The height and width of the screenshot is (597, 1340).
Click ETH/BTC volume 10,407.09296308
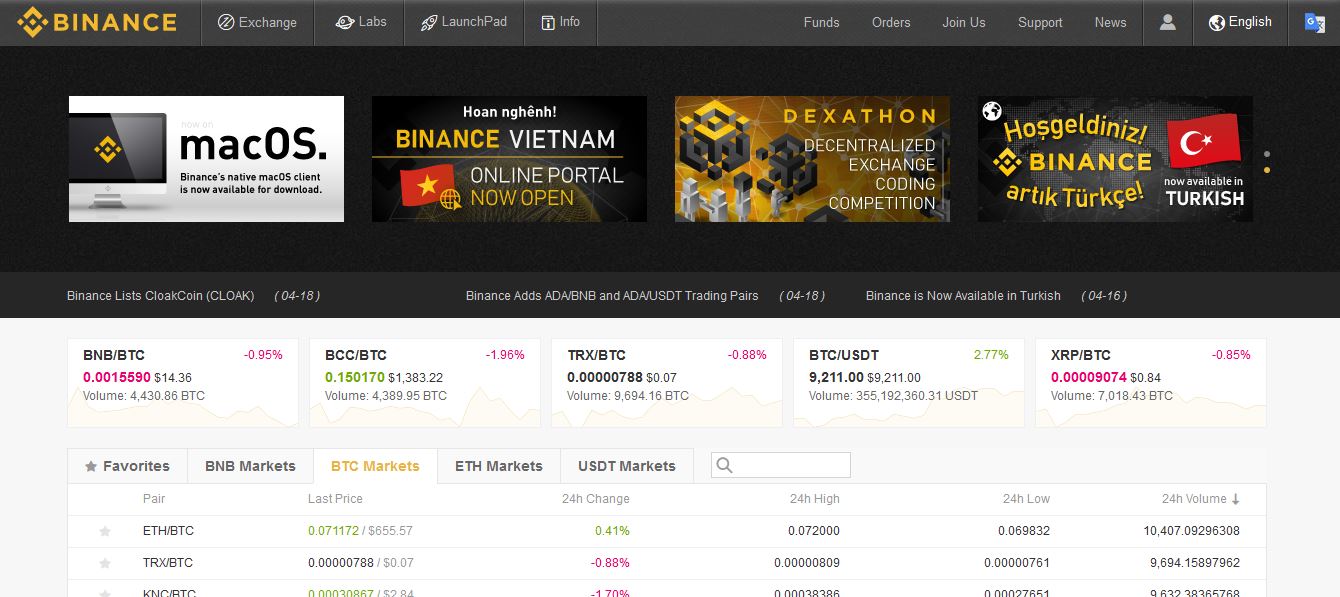[1192, 531]
